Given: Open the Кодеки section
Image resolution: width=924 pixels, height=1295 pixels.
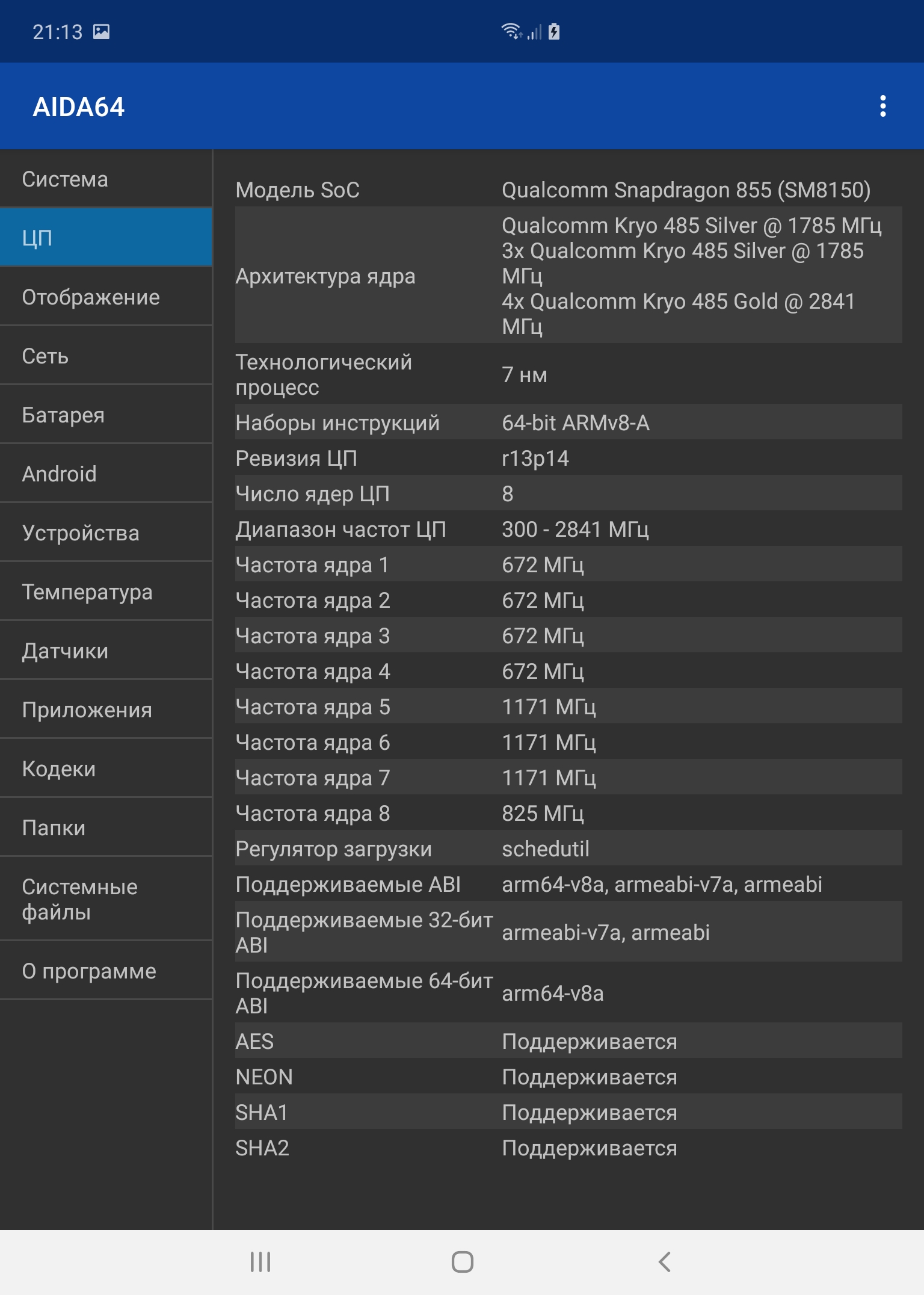Looking at the screenshot, I should [106, 768].
